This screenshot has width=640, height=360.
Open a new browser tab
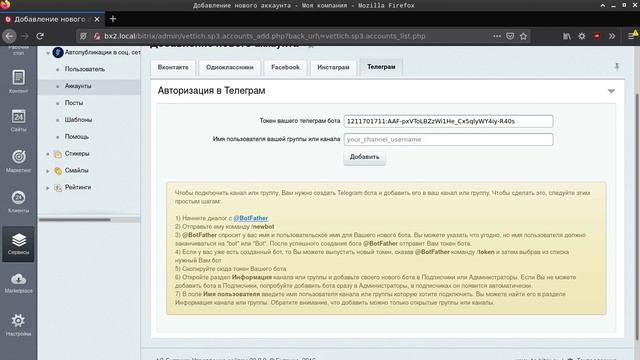(113, 19)
